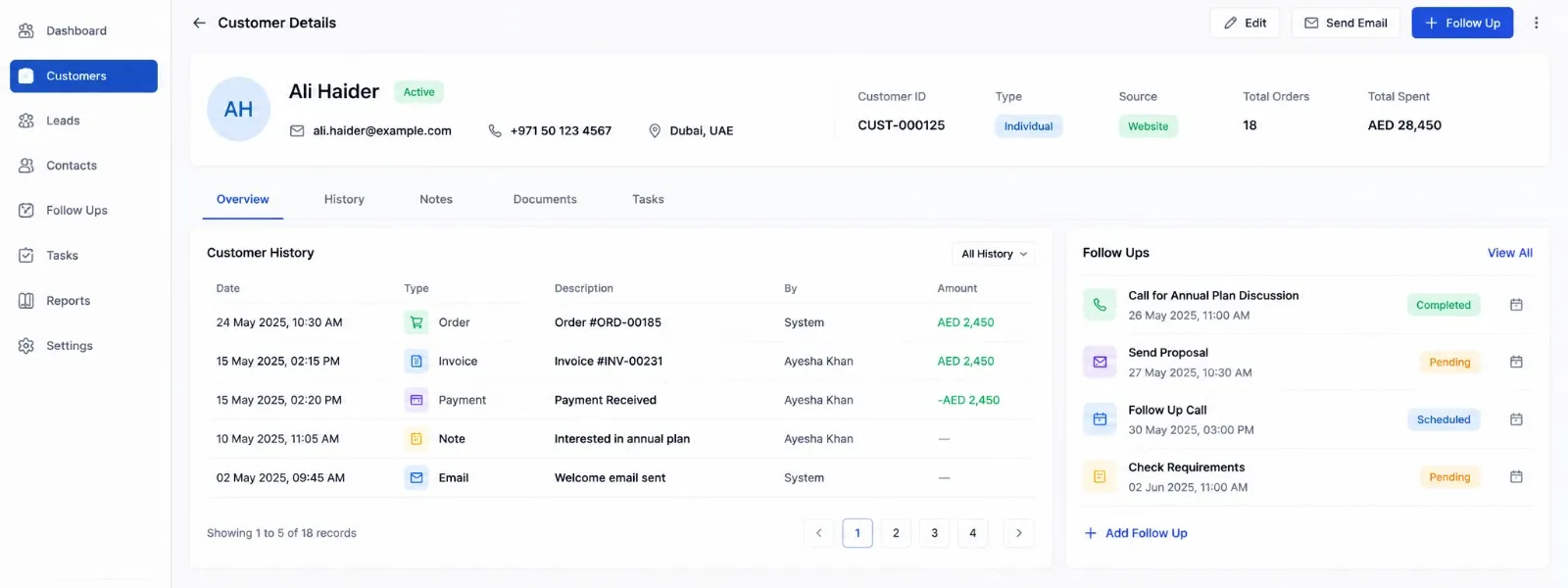Open calendar icon on Send Proposal row

point(1516,362)
